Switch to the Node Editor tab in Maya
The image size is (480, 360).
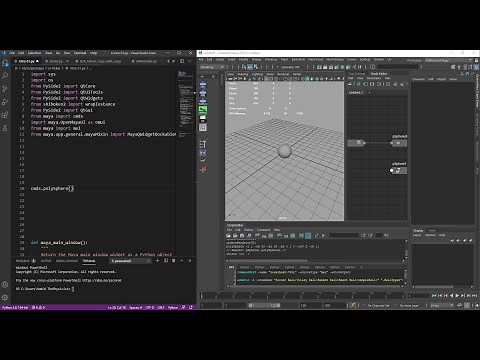point(379,73)
